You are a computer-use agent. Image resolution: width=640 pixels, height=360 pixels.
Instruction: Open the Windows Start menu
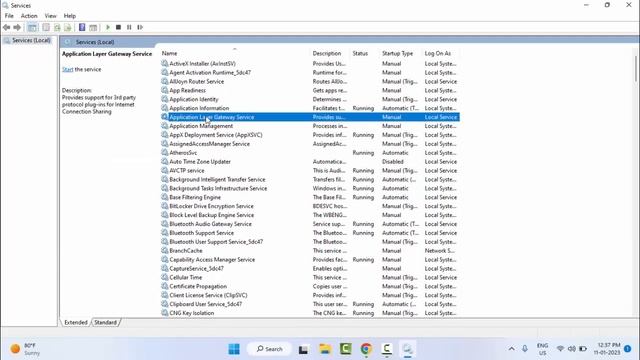(234, 349)
